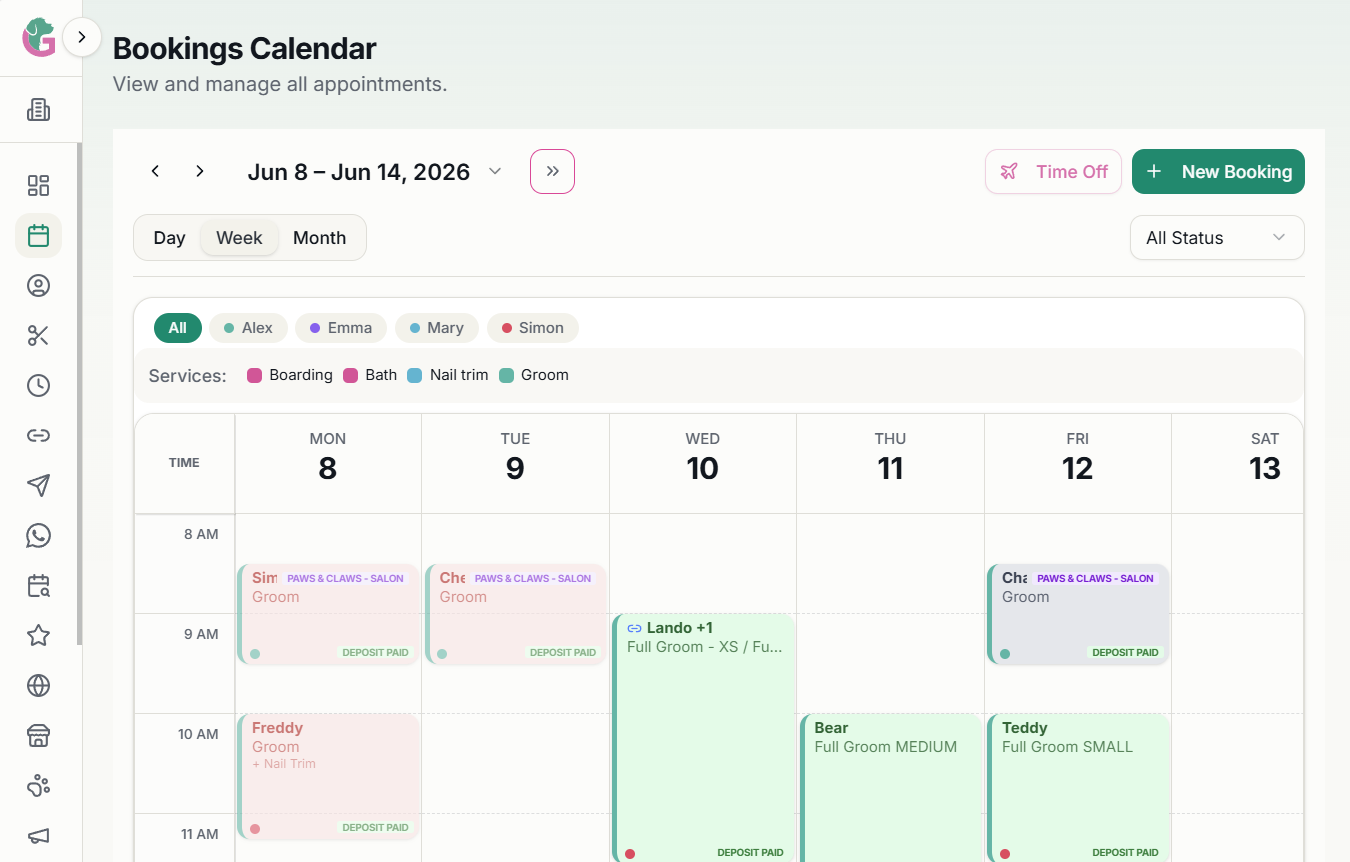Open the star reviews icon
This screenshot has height=862, width=1350.
38,635
